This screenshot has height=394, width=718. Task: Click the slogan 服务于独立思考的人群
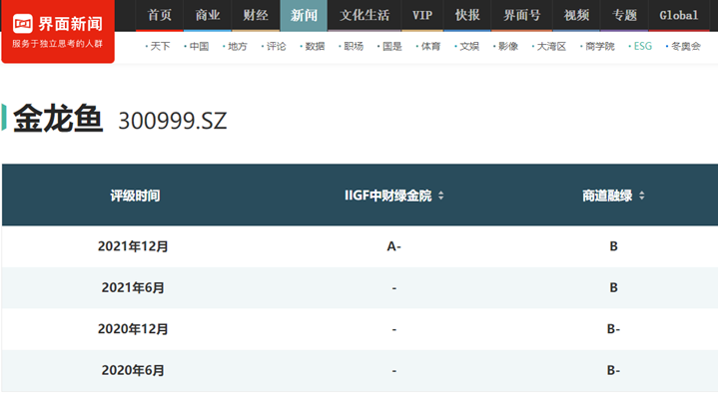58,44
